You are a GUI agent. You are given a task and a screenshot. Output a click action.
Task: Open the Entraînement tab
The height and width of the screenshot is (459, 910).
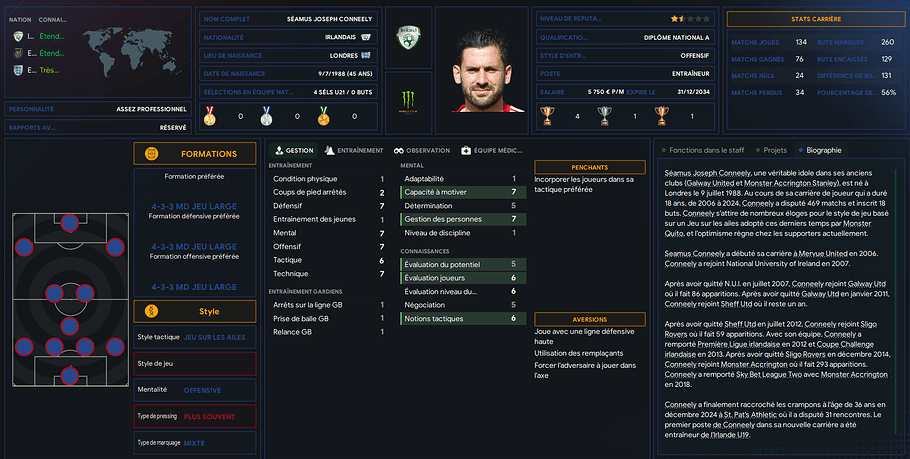point(354,150)
